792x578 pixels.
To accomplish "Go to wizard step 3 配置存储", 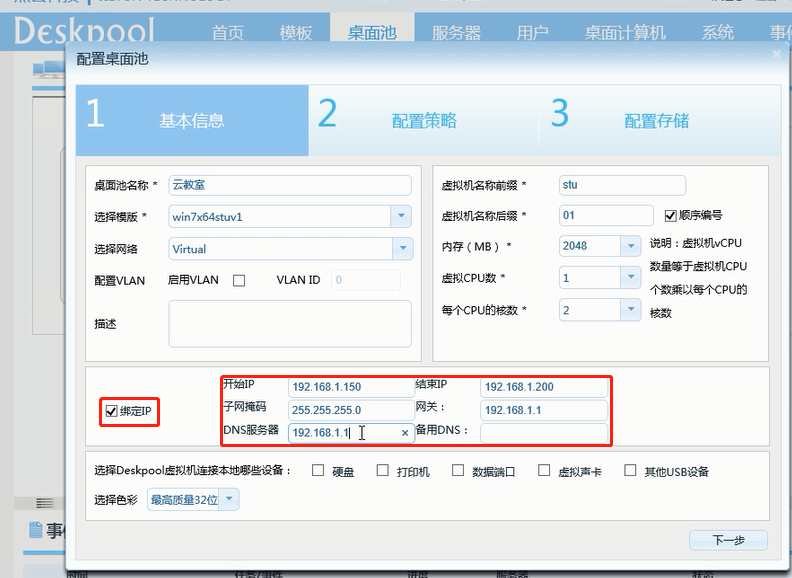I will point(659,120).
